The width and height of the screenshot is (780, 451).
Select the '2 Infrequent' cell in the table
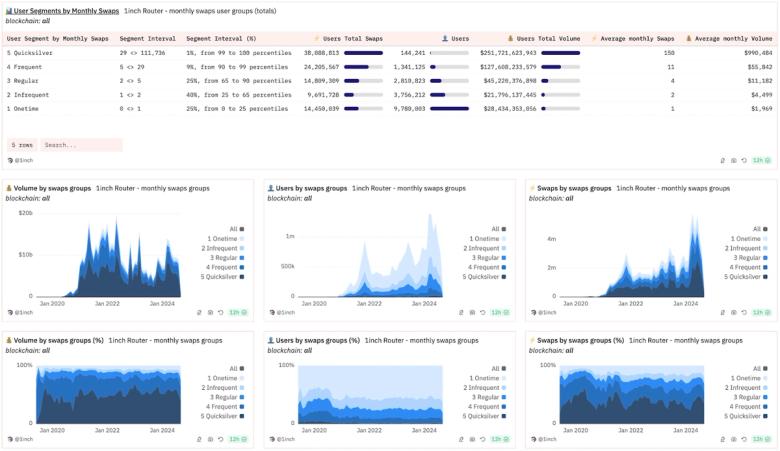[28, 94]
